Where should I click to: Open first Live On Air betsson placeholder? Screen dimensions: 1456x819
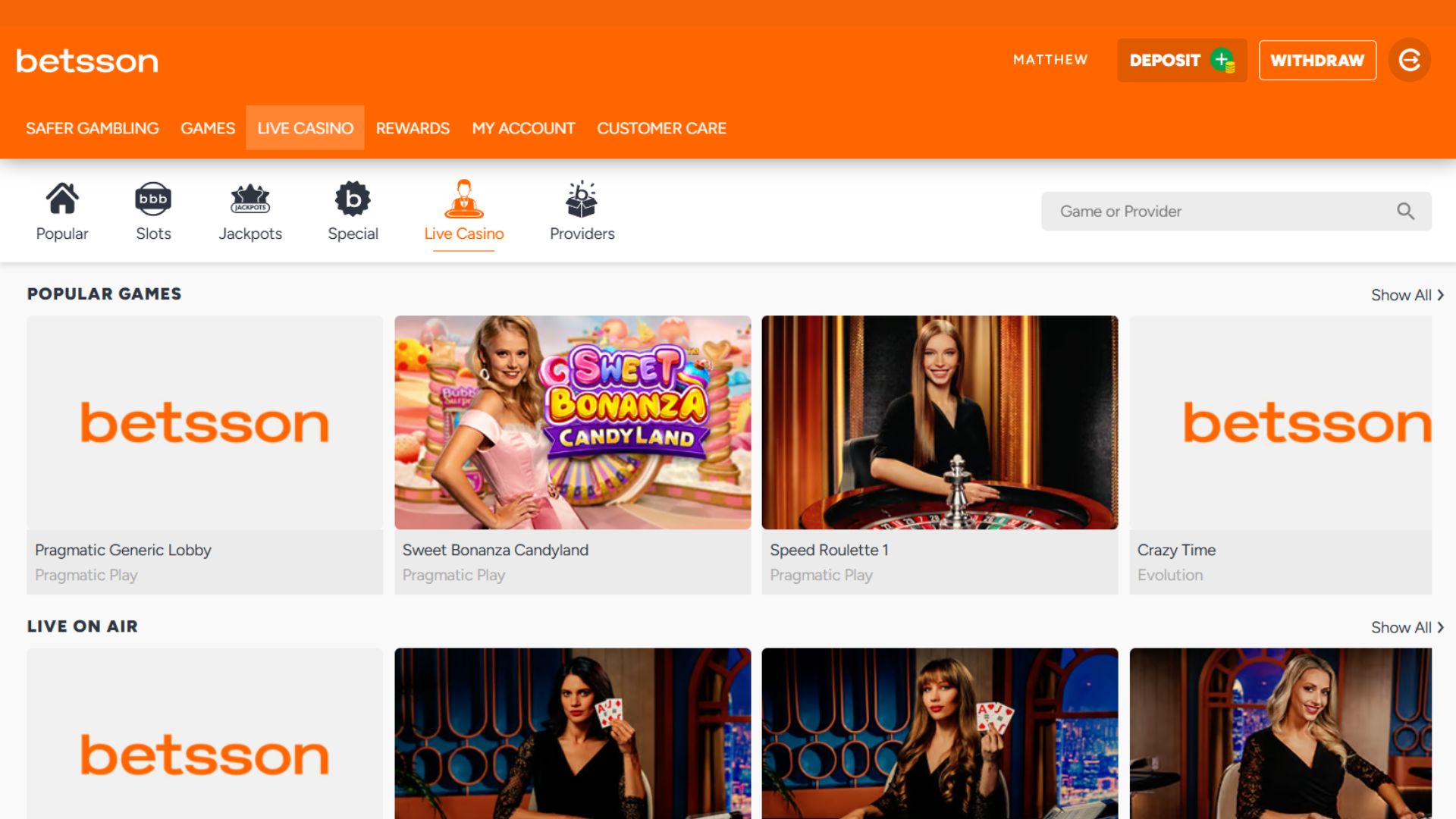pyautogui.click(x=205, y=733)
